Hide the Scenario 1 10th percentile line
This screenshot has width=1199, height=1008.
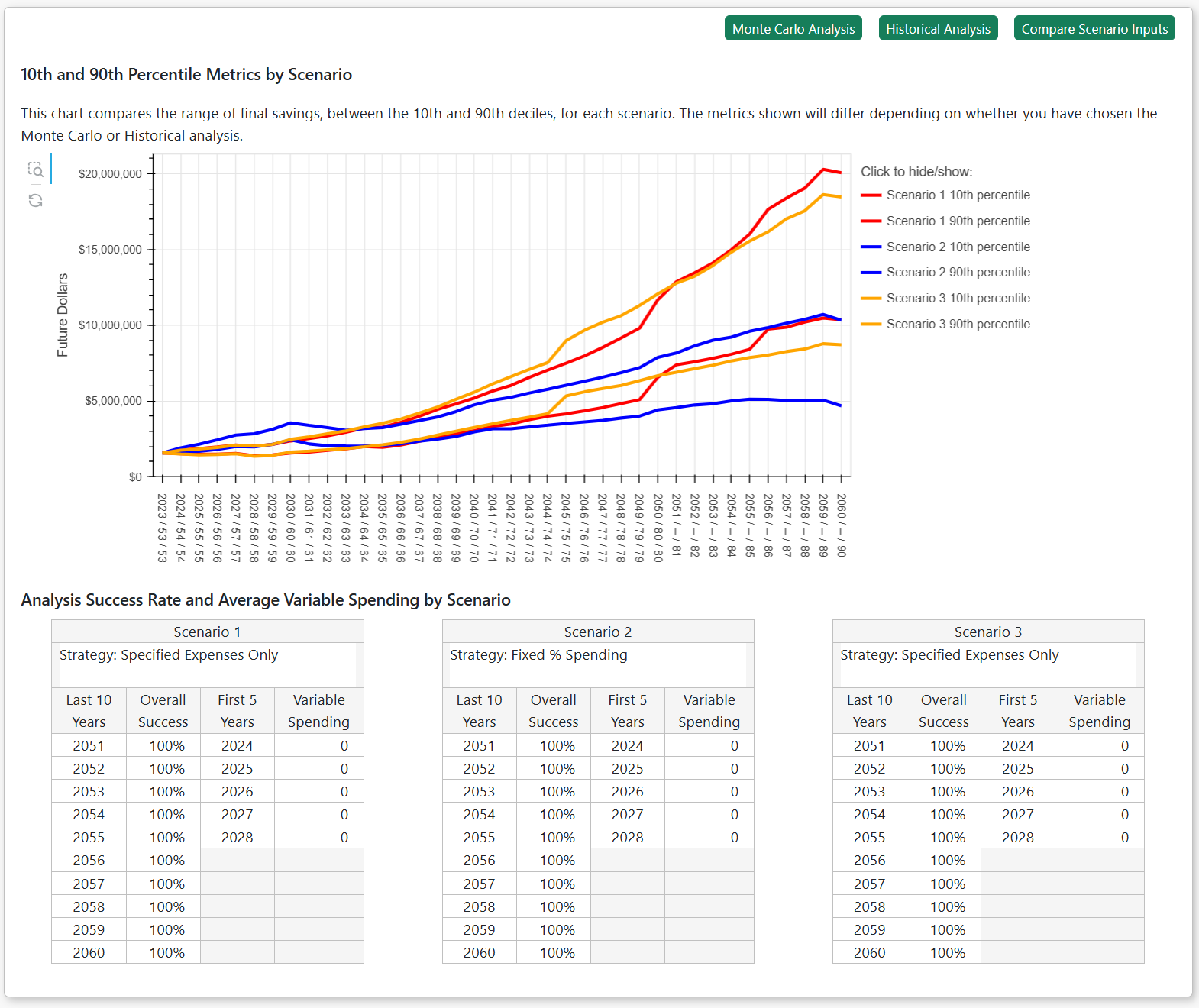point(958,195)
